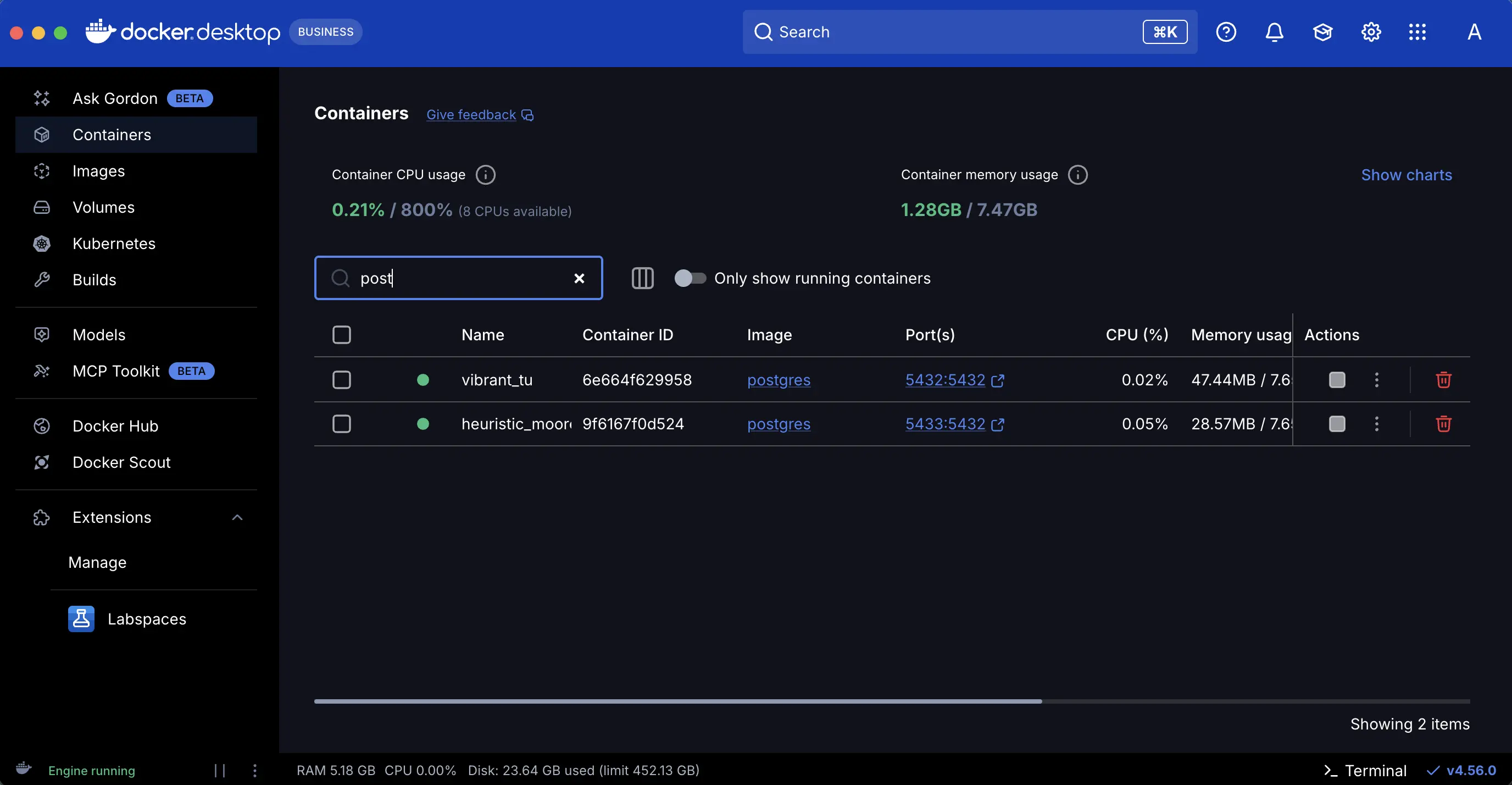
Task: Navigate to Builds
Action: (94, 279)
